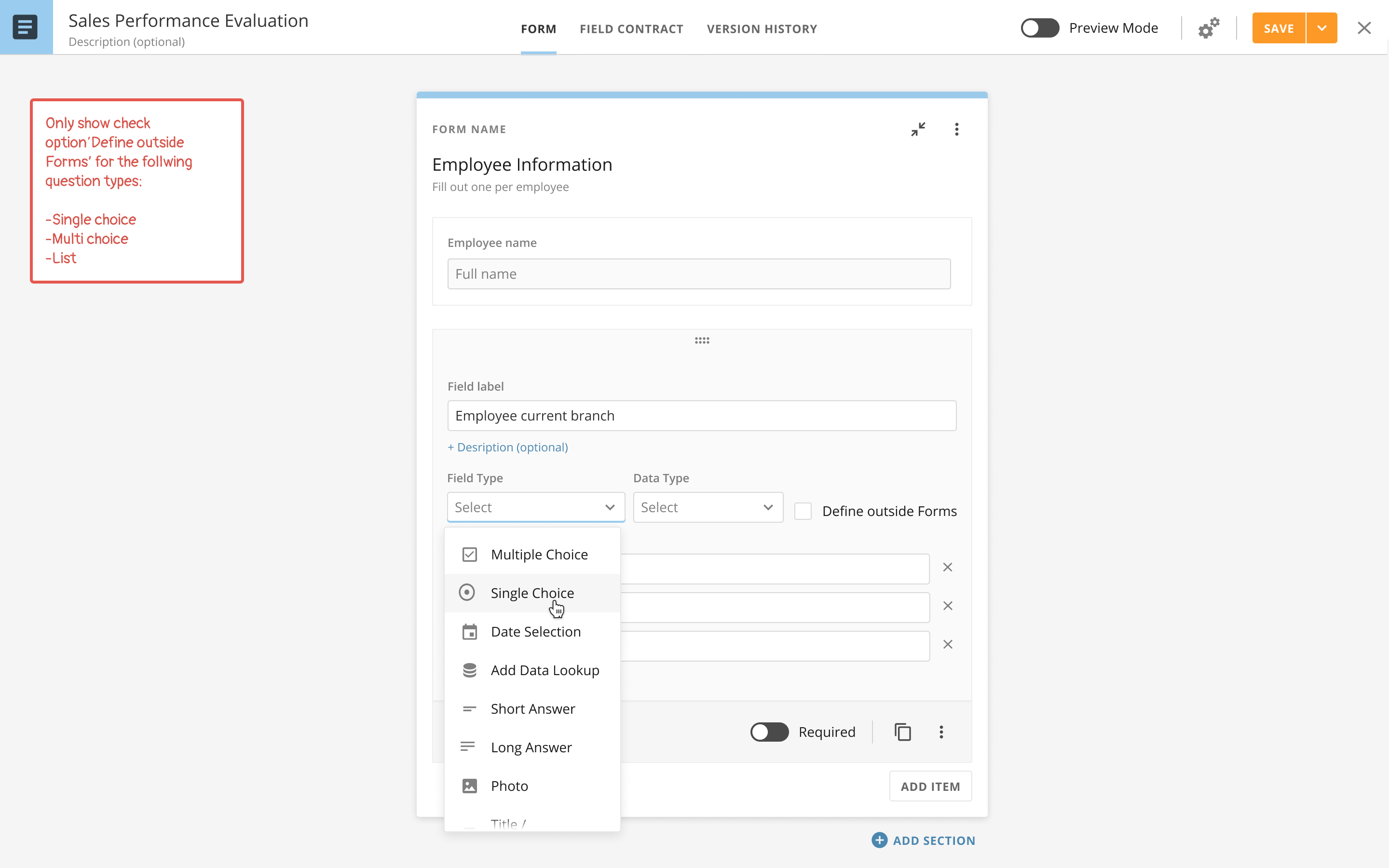This screenshot has width=1389, height=868.
Task: Choose Date Selection field type
Action: (532, 632)
